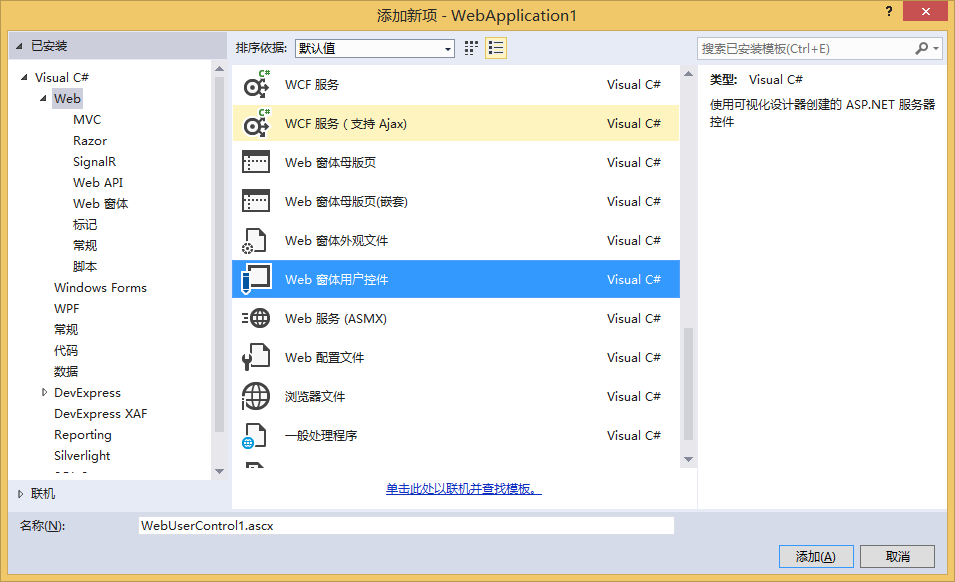Image resolution: width=955 pixels, height=582 pixels.
Task: Click the 浏览器文件 globe icon
Action: 256,396
